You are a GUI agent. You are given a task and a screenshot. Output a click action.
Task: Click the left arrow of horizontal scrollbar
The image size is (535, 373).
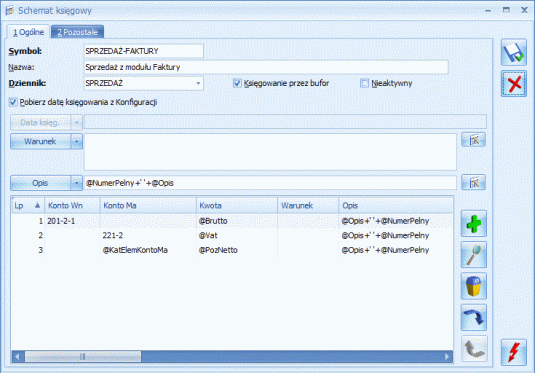coord(18,357)
